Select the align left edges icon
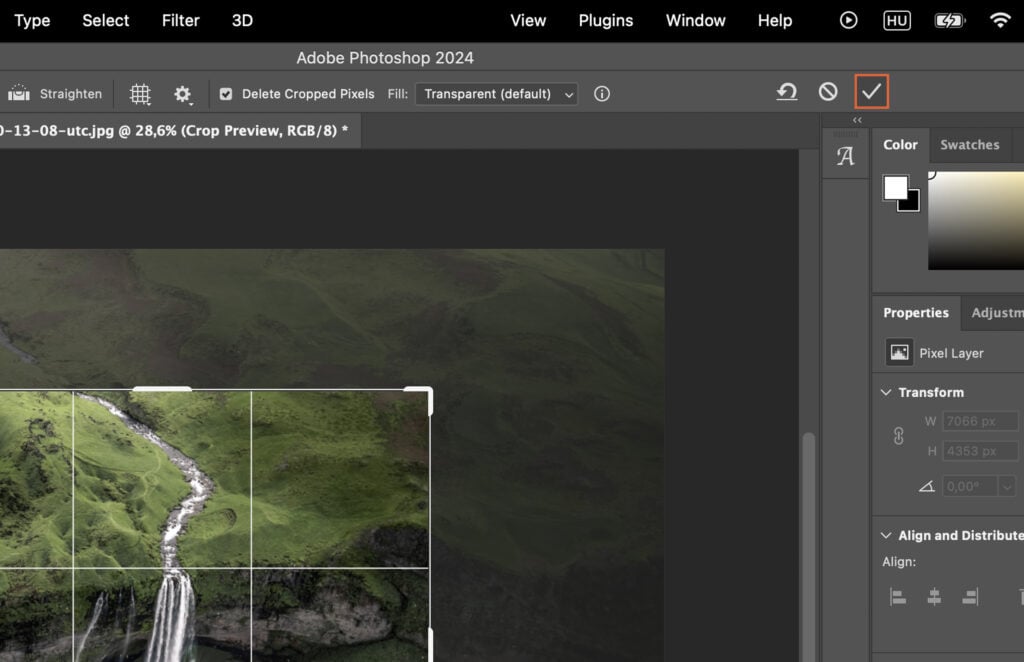The height and width of the screenshot is (662, 1024). coord(897,595)
